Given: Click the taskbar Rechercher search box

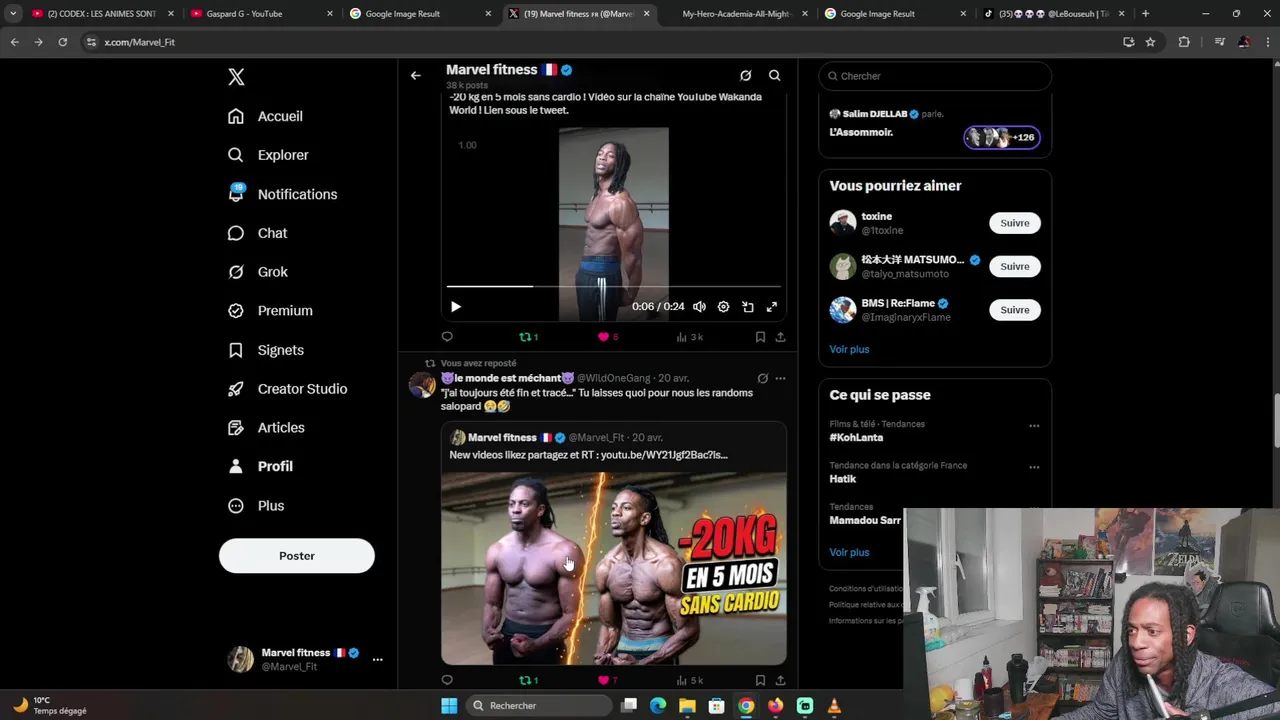Looking at the screenshot, I should pos(540,706).
